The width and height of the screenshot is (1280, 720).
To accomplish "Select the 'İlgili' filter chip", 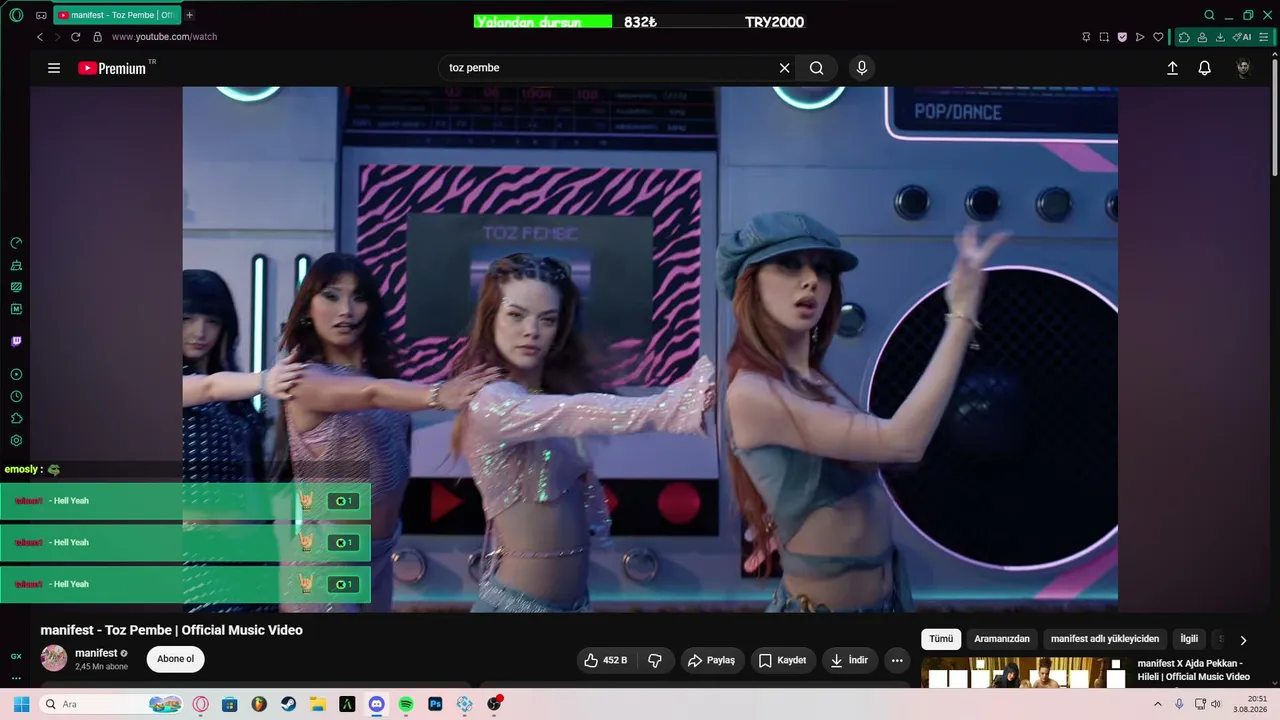I will tap(1189, 639).
